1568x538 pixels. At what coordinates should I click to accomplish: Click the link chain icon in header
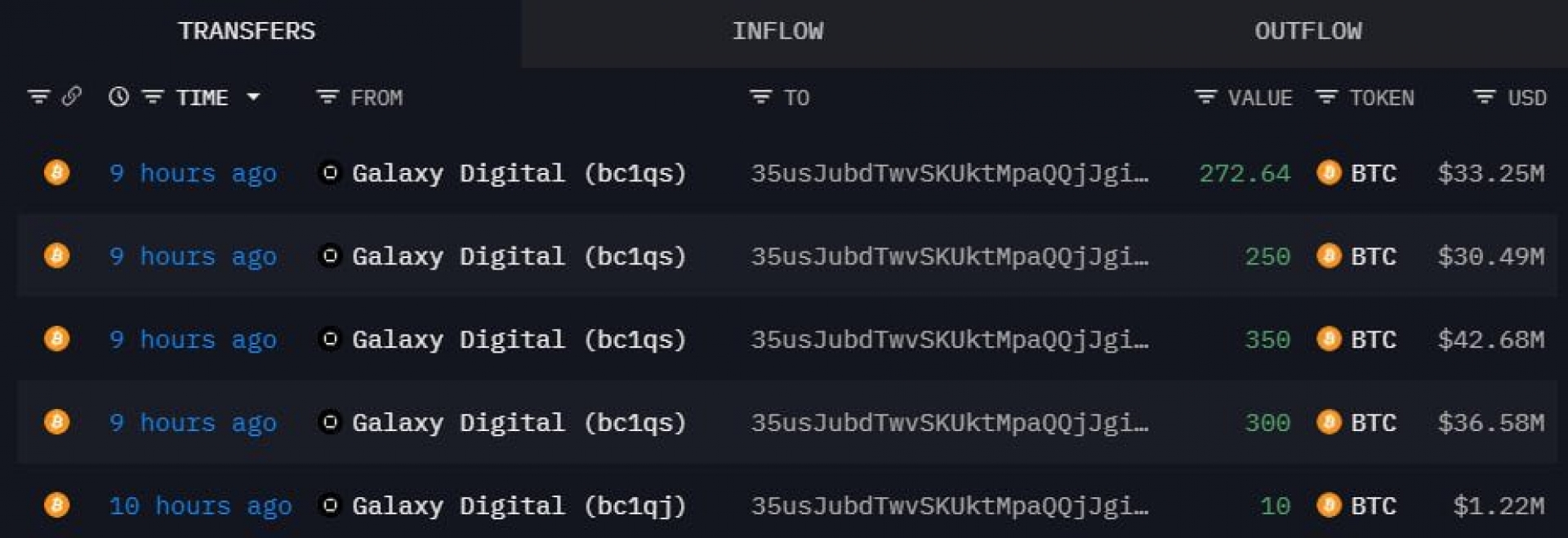point(72,97)
